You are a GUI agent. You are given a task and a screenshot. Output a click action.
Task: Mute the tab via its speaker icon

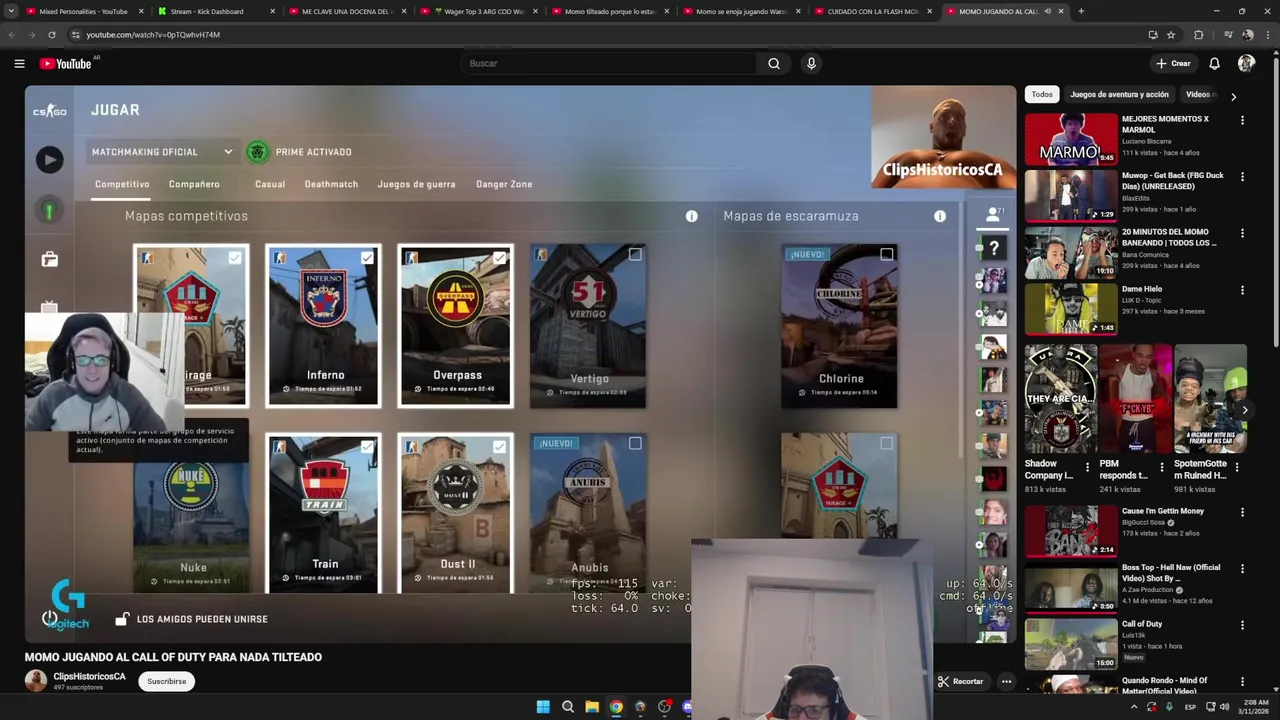[1047, 11]
